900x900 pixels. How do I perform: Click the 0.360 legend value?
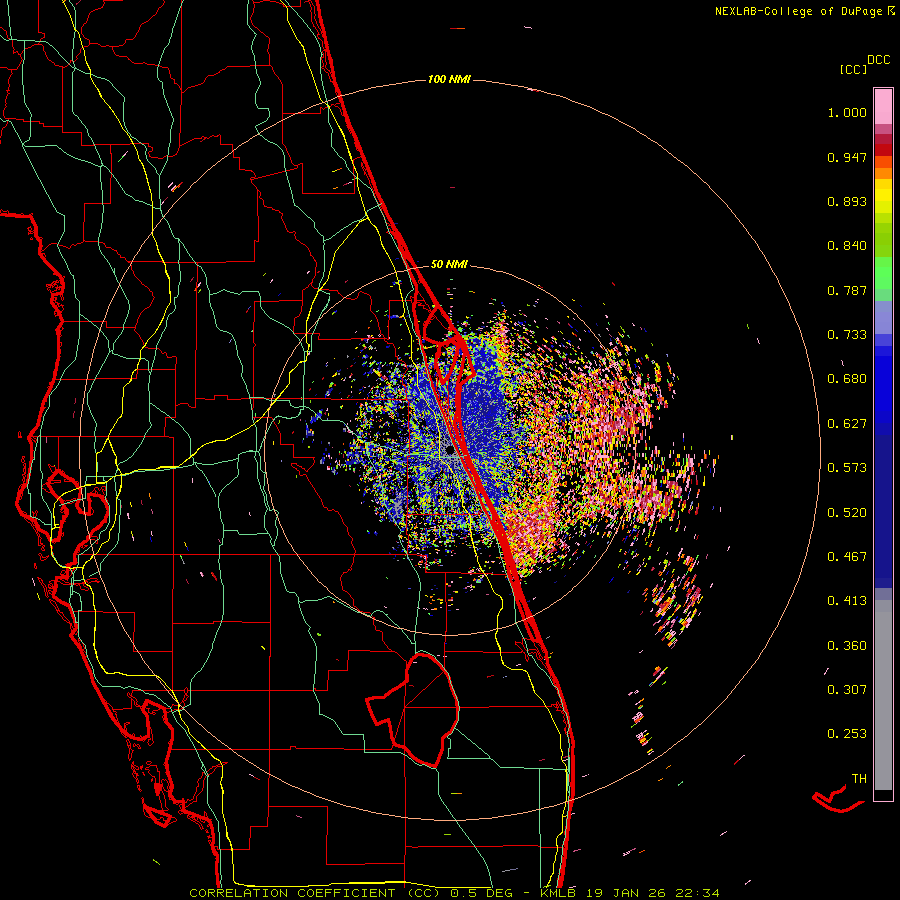coord(847,646)
